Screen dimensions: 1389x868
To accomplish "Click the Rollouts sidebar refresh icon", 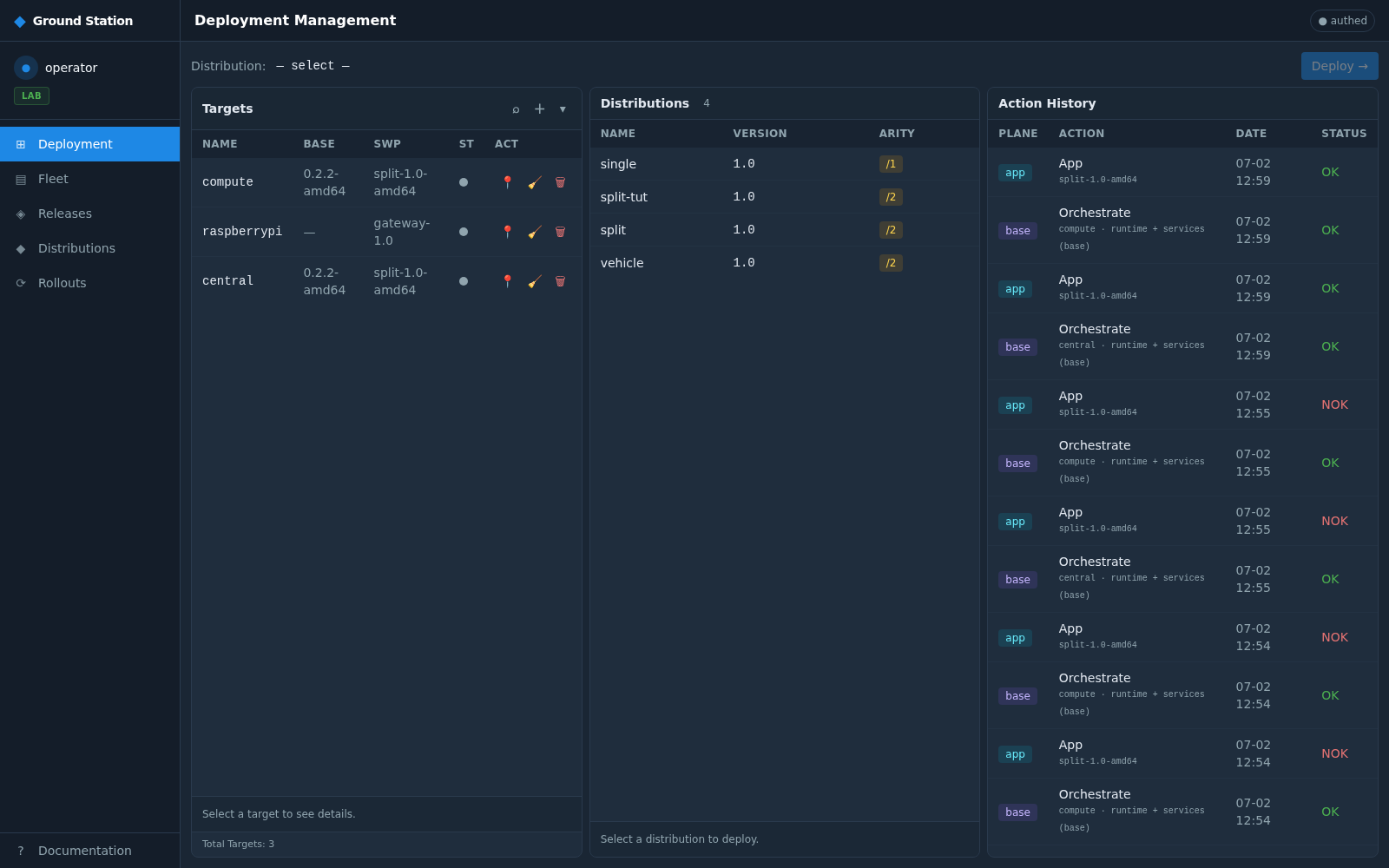I will (x=21, y=283).
